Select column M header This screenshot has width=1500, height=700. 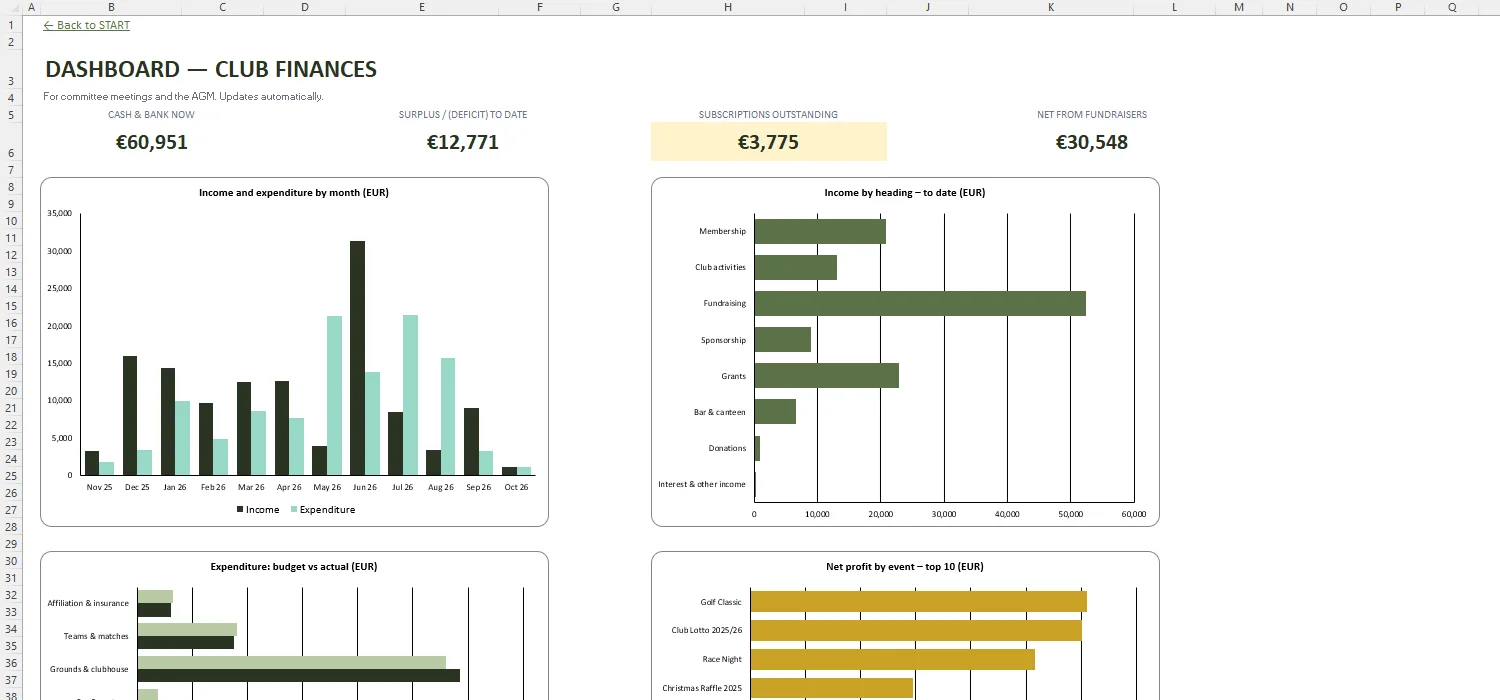tap(1239, 7)
